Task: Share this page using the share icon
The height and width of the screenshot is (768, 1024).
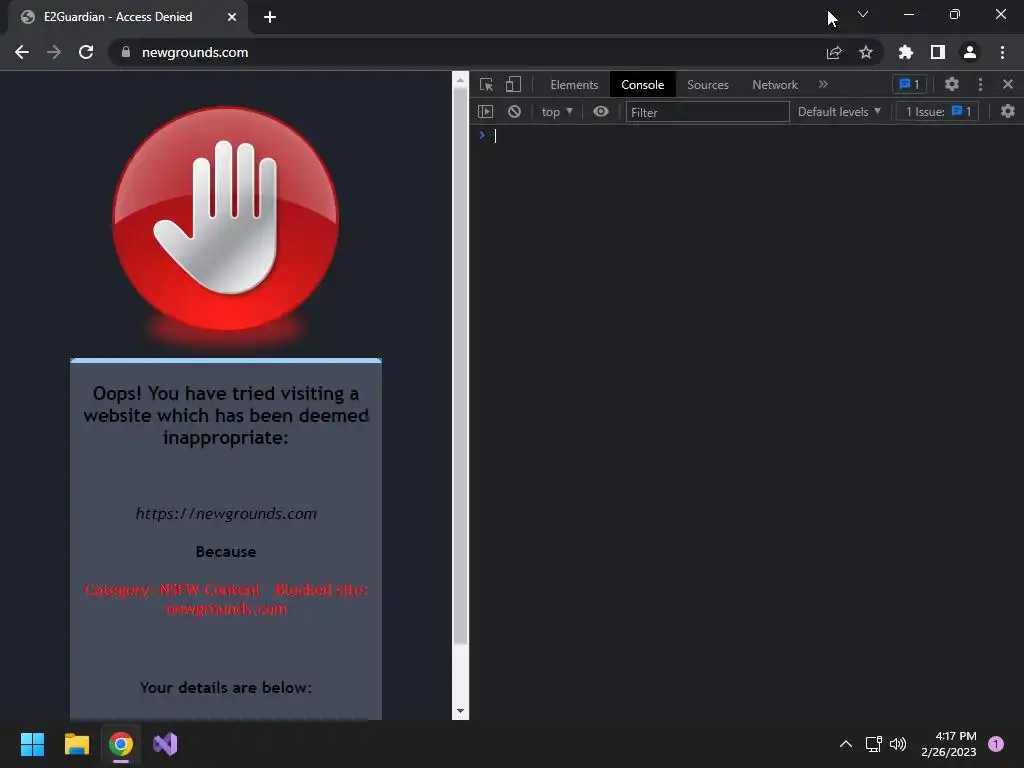Action: [834, 52]
